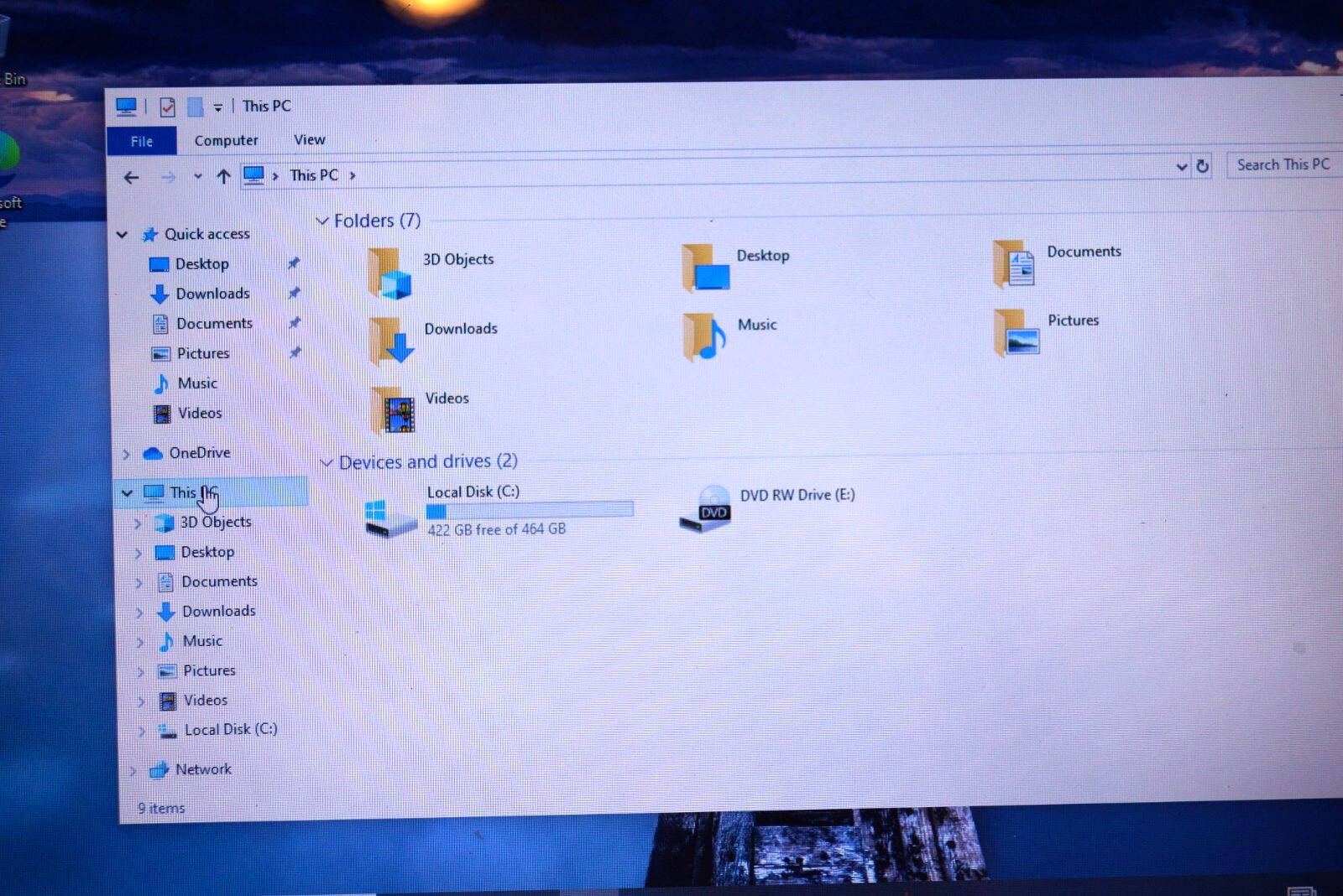Expand 3D Objects under This PC
Viewport: 1343px width, 896px height.
tap(138, 524)
